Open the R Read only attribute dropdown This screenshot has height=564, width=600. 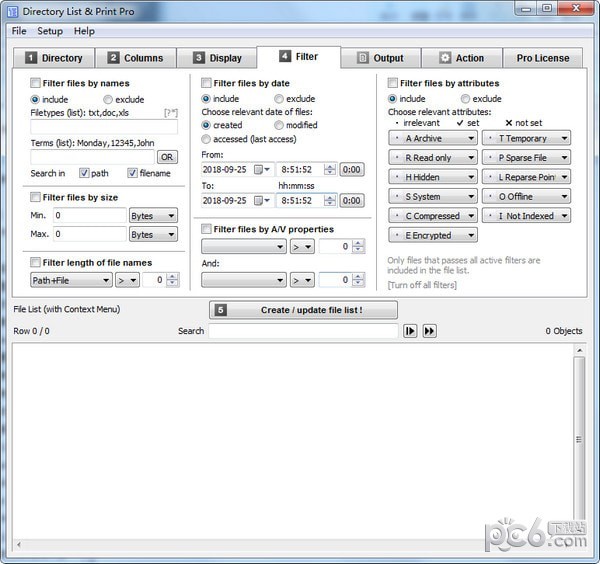tap(433, 157)
